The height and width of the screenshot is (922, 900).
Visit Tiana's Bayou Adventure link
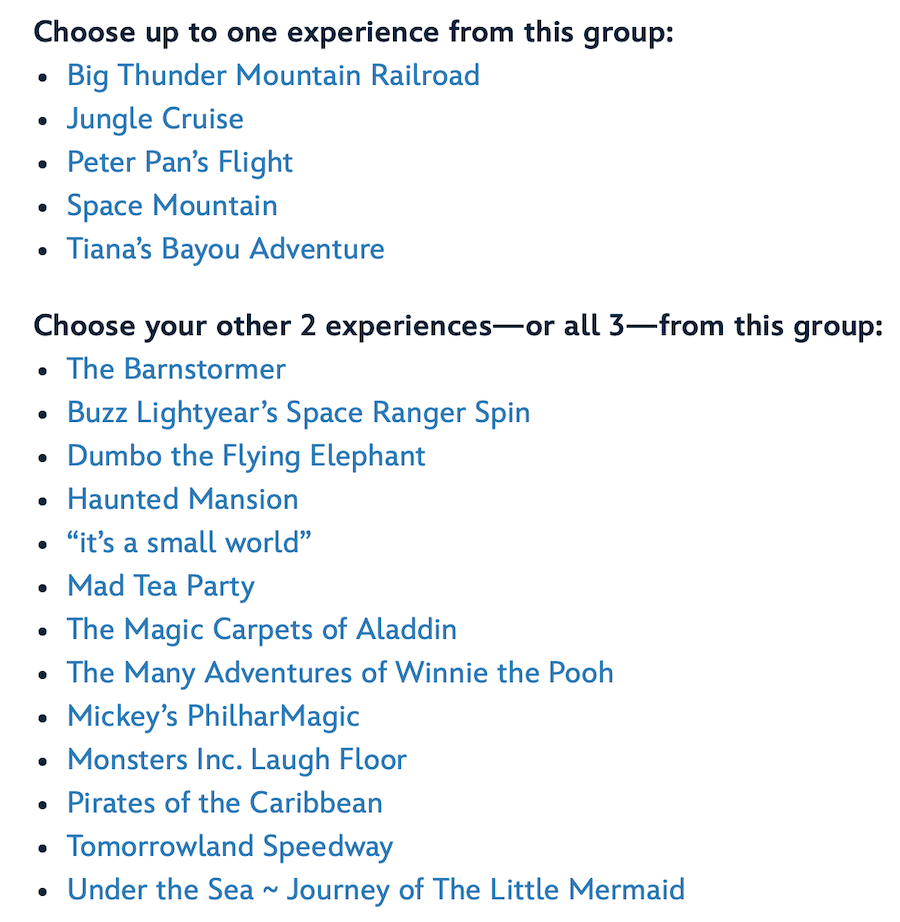225,249
